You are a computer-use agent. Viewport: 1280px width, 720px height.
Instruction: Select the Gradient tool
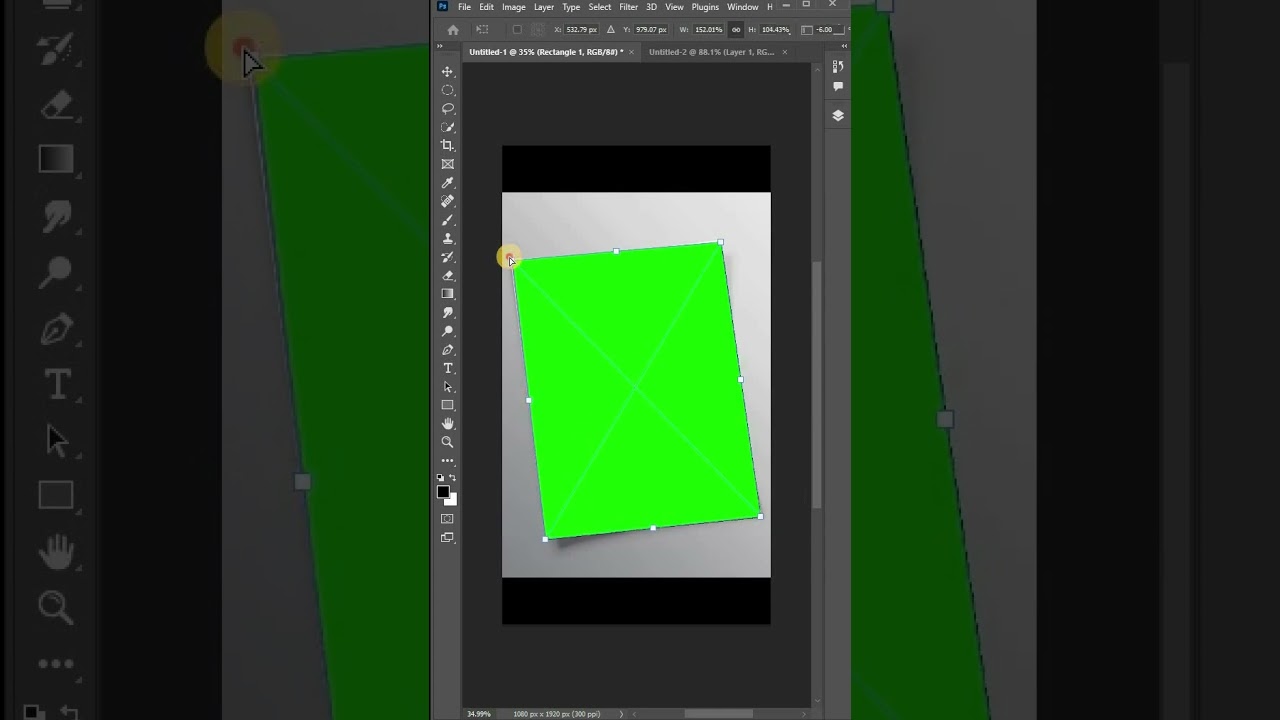(447, 294)
